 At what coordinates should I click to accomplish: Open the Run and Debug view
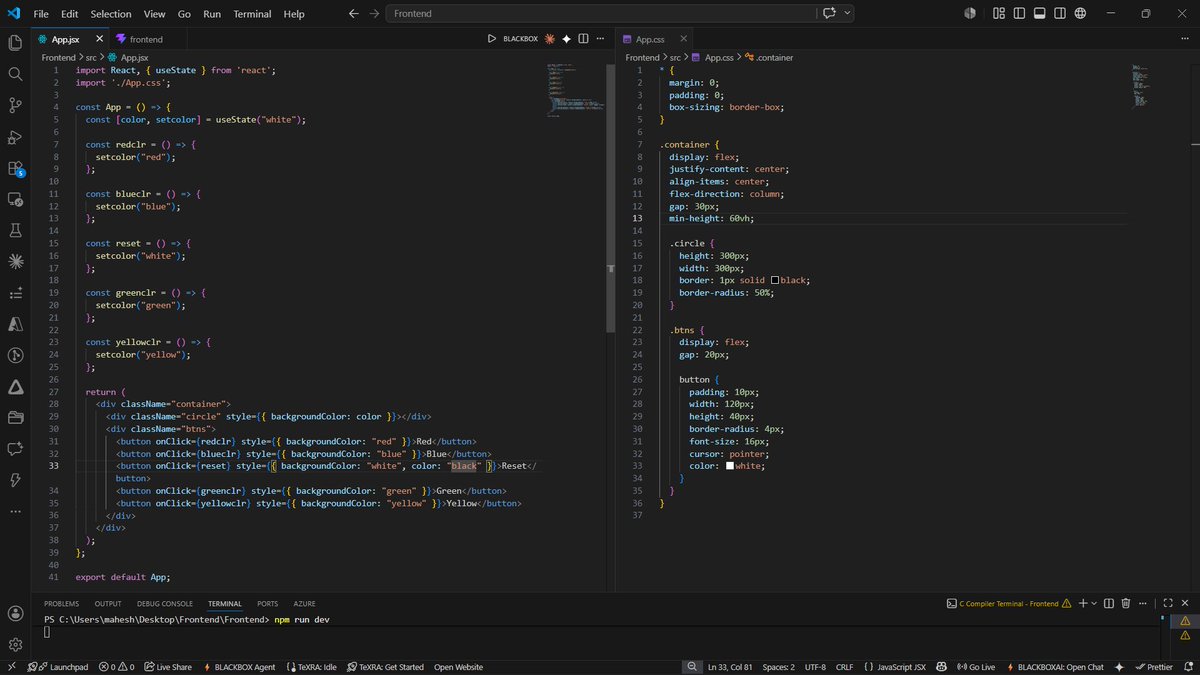(15, 137)
